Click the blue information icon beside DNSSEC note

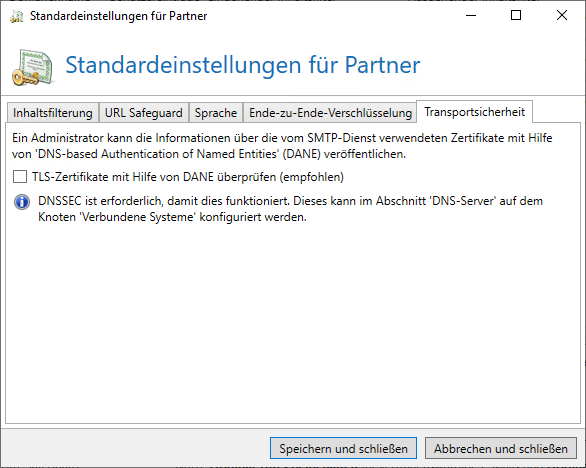(22, 202)
